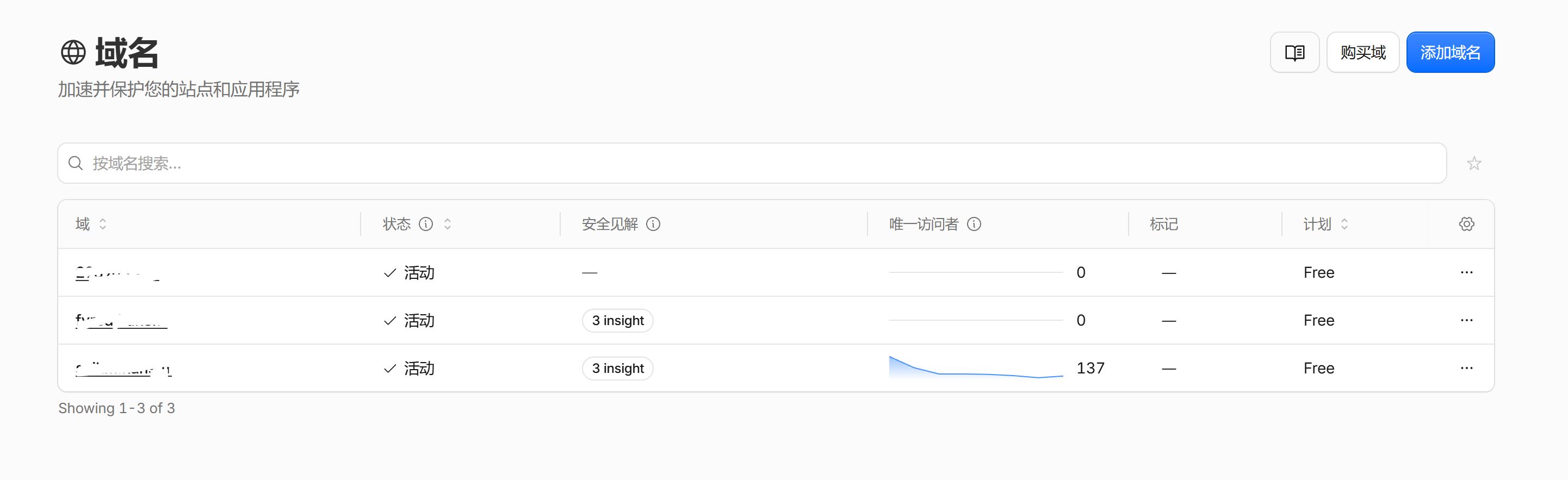Open the documentation book icon button
This screenshot has height=480, width=1568.
click(1294, 52)
